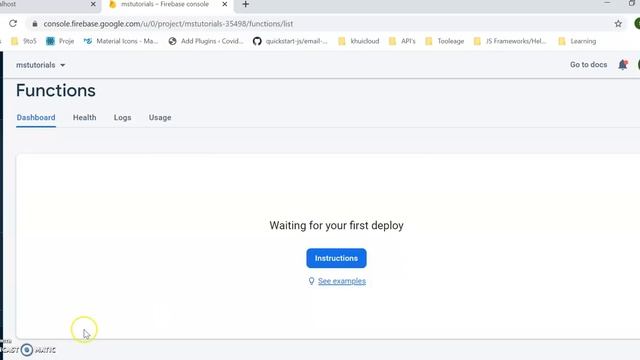The image size is (640, 360).
Task: Click the Functions page heading
Action: (56, 91)
